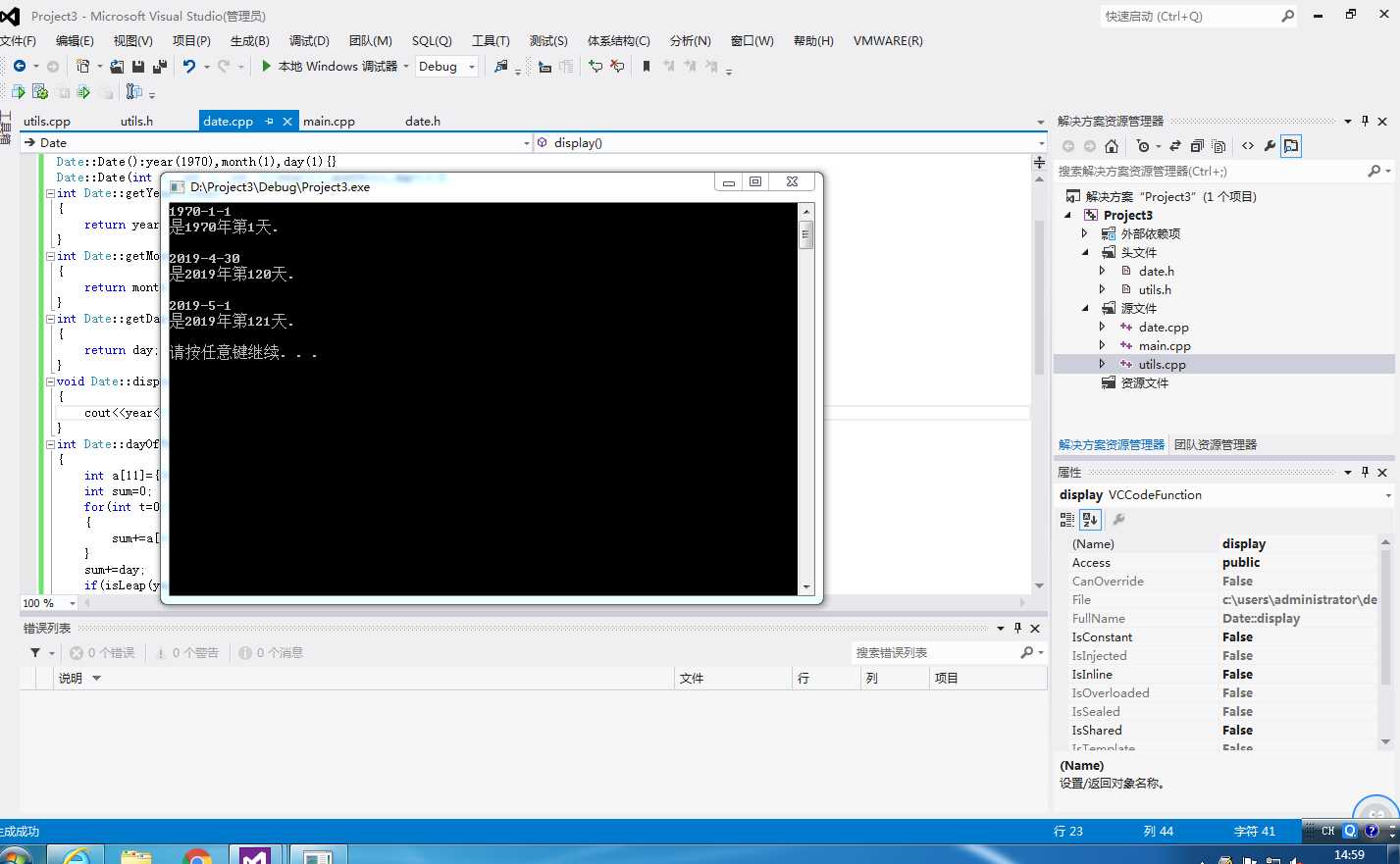This screenshot has width=1400, height=864.
Task: Expand the 外部依赖项 tree node
Action: [x=1084, y=233]
